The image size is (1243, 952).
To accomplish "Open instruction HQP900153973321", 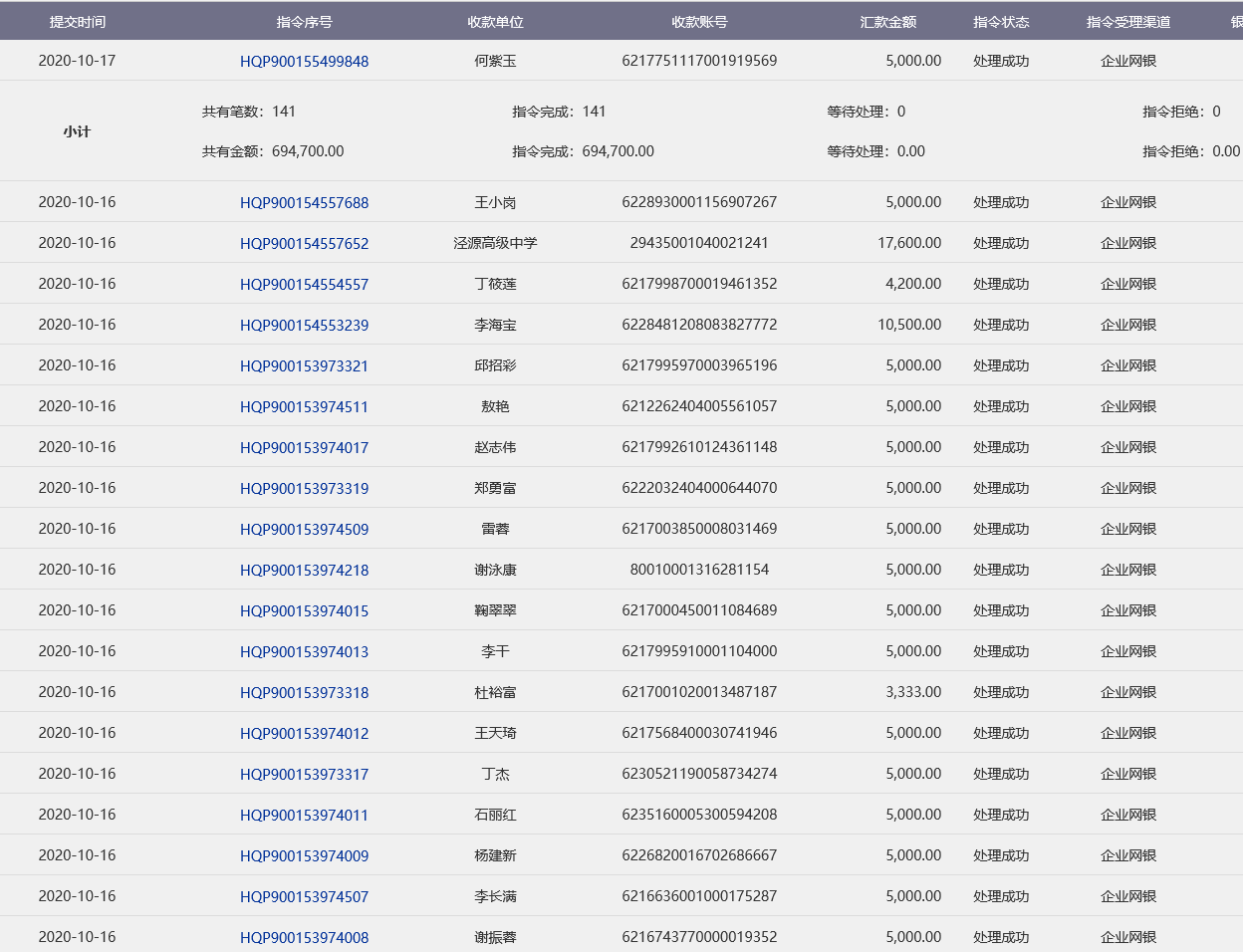I will coord(304,366).
